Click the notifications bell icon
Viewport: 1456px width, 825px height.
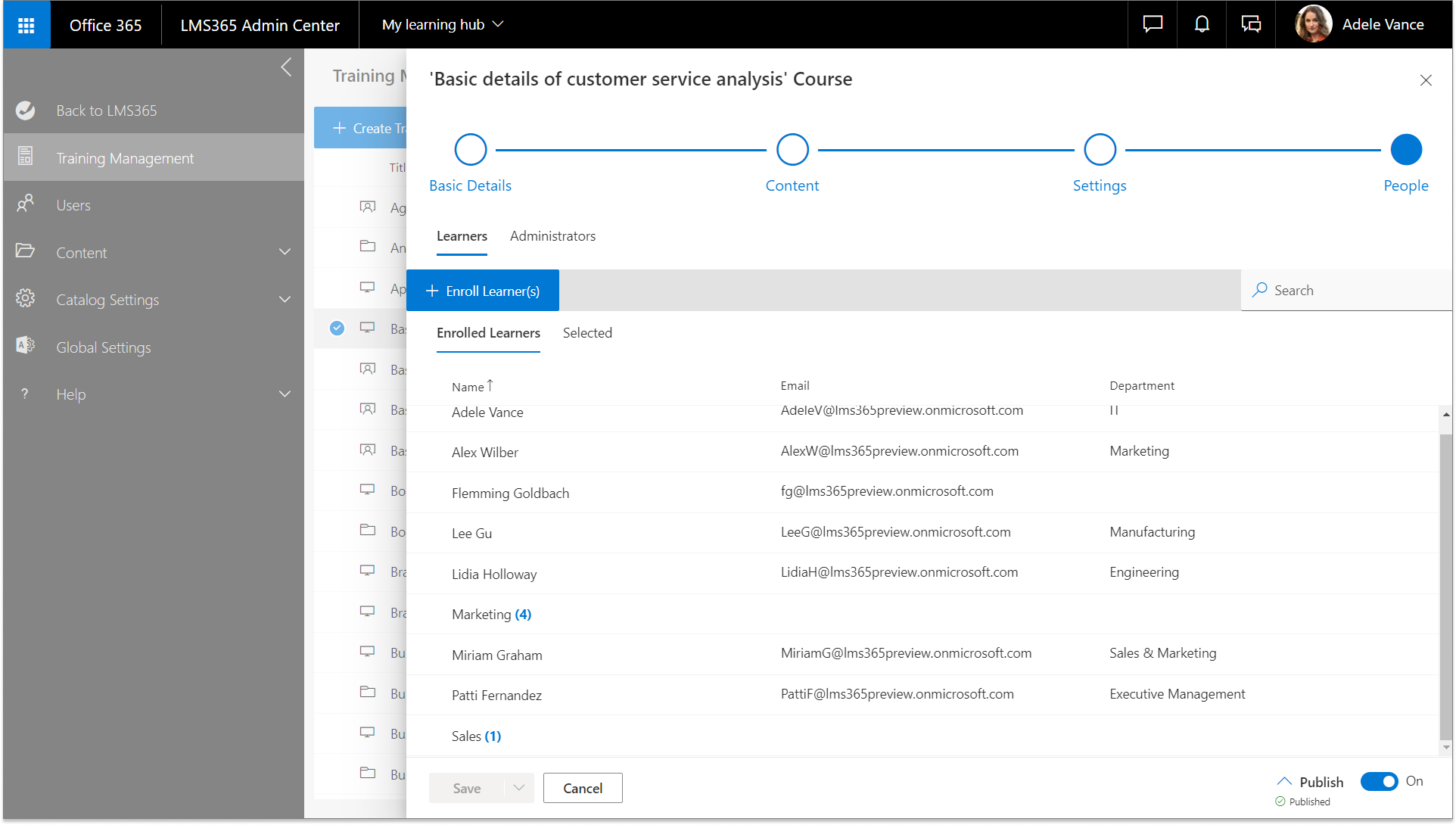[1202, 25]
